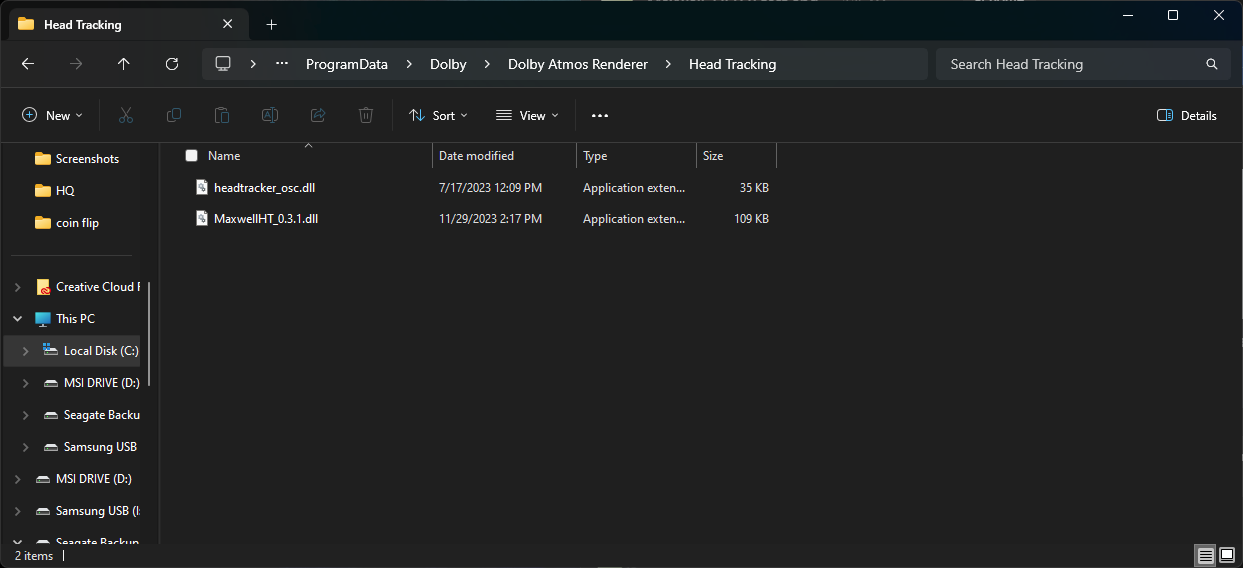
Task: Tick the select all items checkbox
Action: click(x=192, y=156)
